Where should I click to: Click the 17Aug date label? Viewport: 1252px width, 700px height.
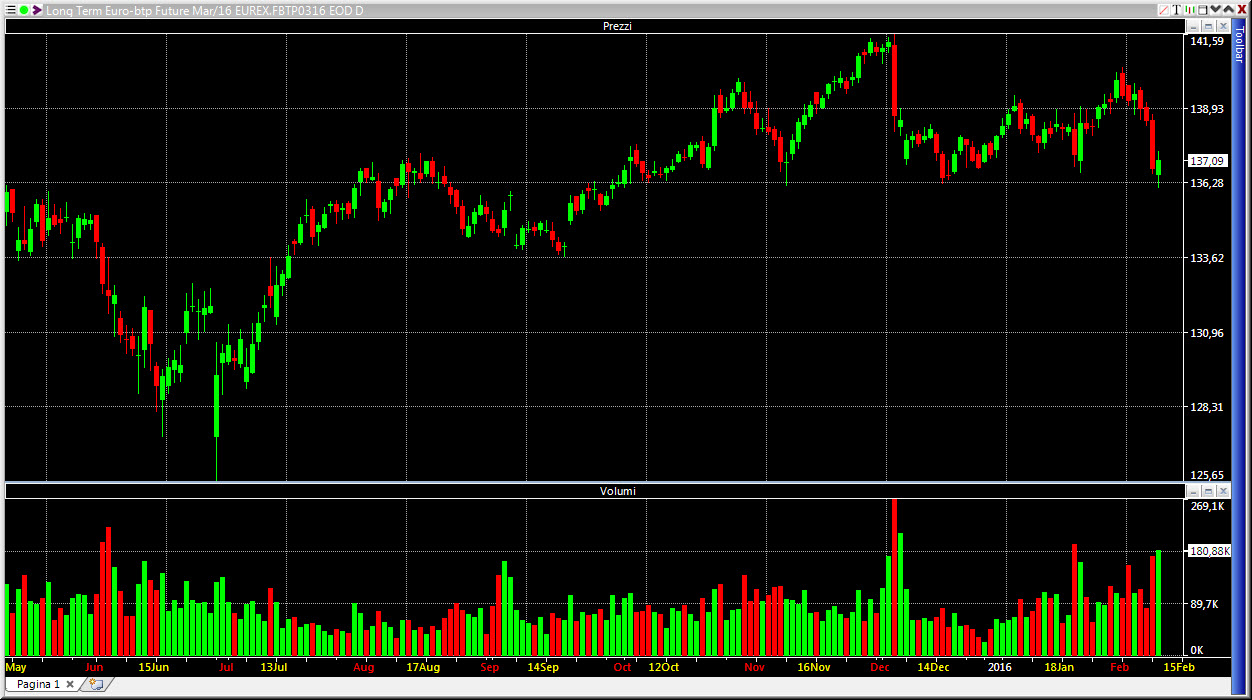(423, 667)
